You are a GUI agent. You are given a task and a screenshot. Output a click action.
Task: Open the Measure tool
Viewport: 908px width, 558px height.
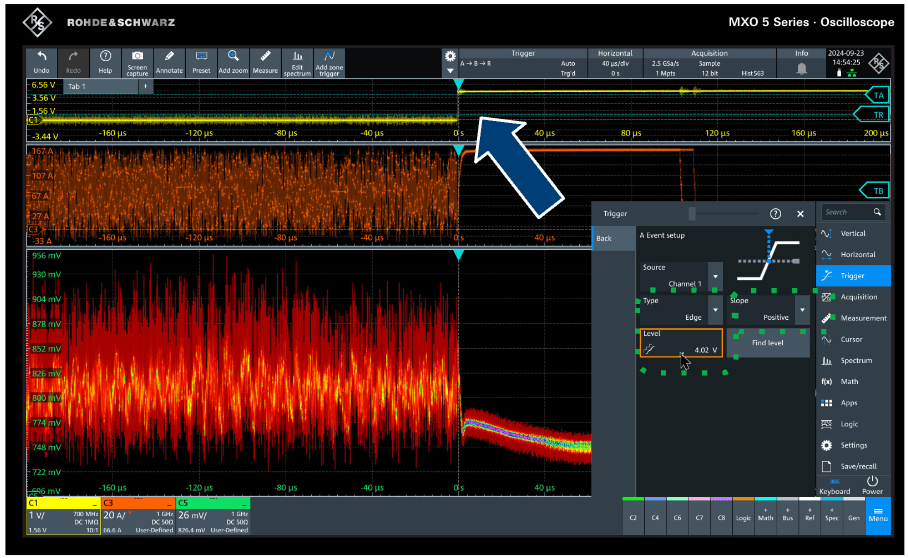click(x=265, y=62)
